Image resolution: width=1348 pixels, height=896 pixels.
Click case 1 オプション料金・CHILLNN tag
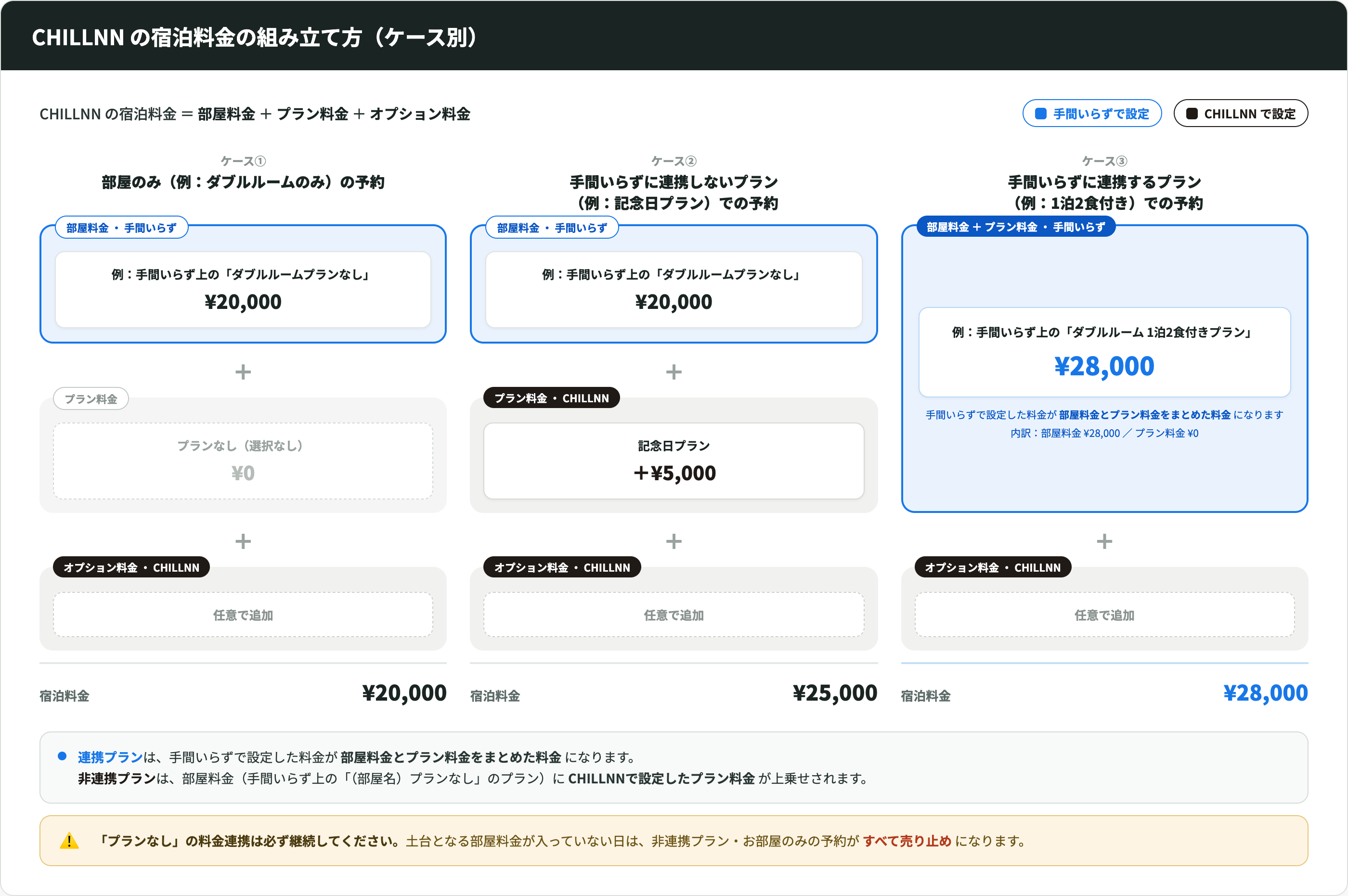[131, 567]
